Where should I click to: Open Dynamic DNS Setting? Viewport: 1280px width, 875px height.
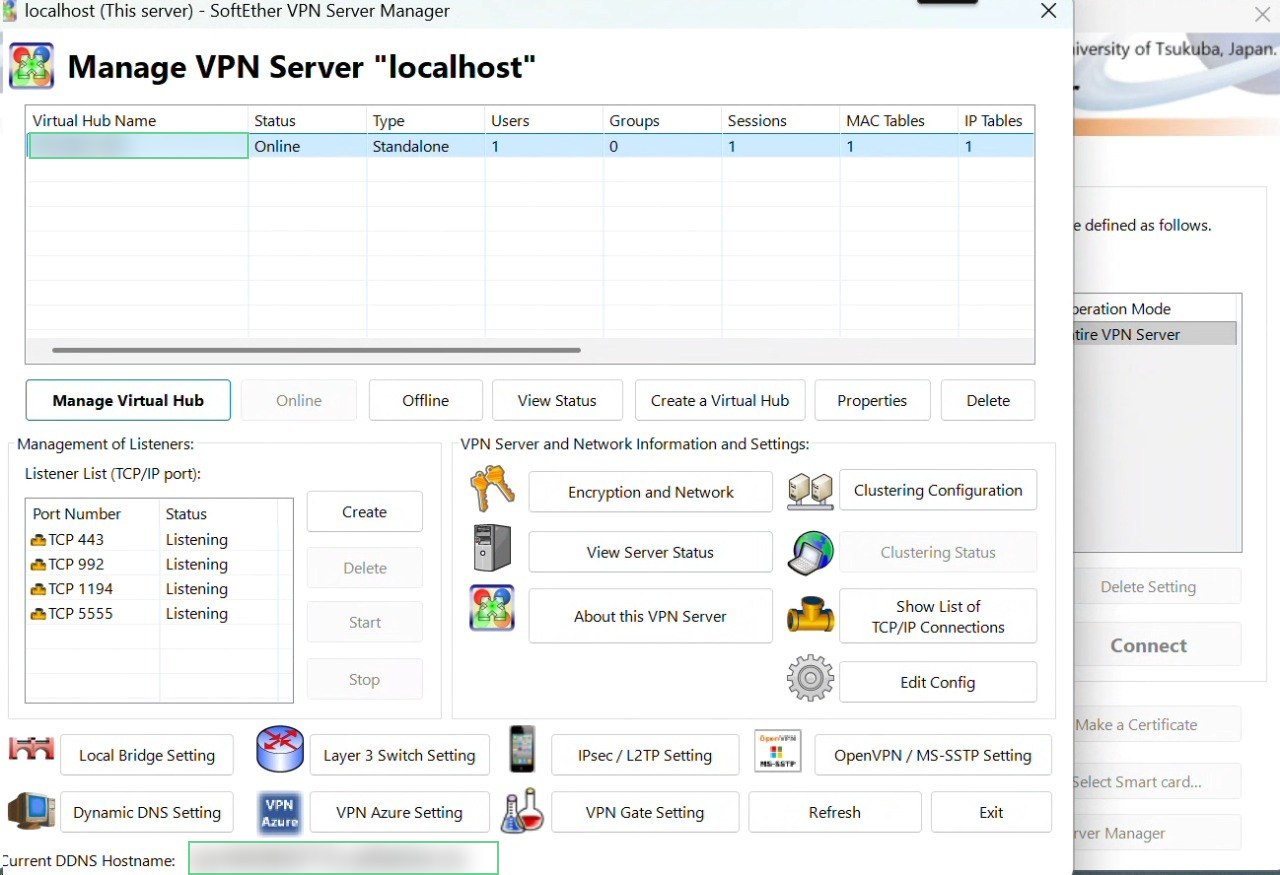[x=147, y=812]
